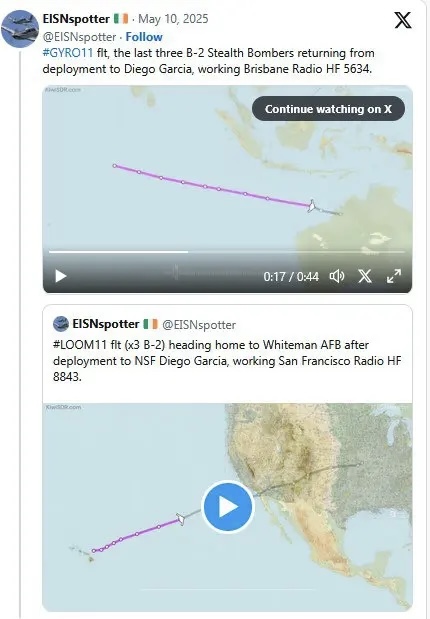Image resolution: width=430 pixels, height=619 pixels.
Task: Open the quoted EISNspotter avatar
Action: tap(61, 324)
